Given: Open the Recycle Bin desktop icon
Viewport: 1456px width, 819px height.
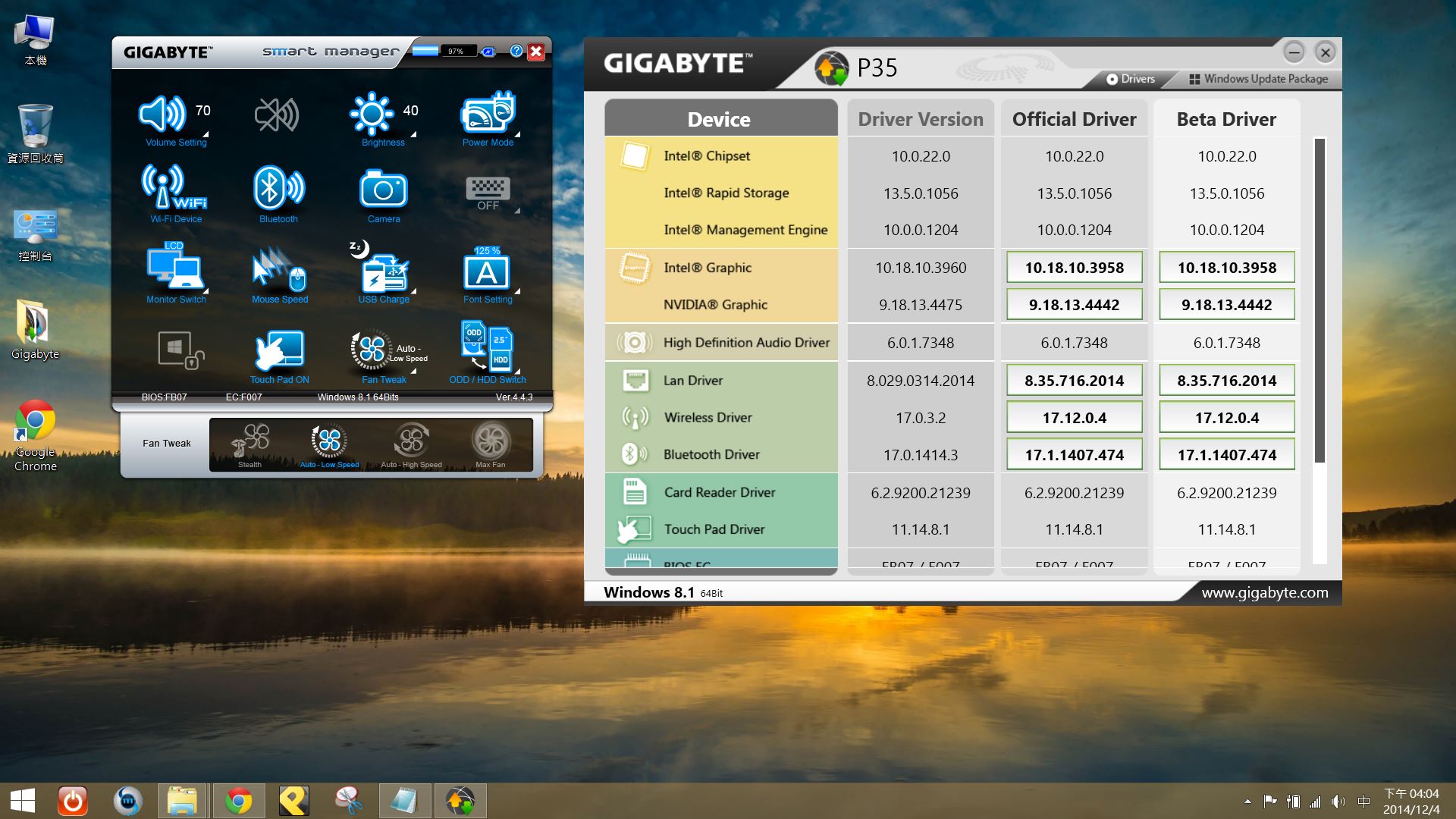Looking at the screenshot, I should coord(35,134).
